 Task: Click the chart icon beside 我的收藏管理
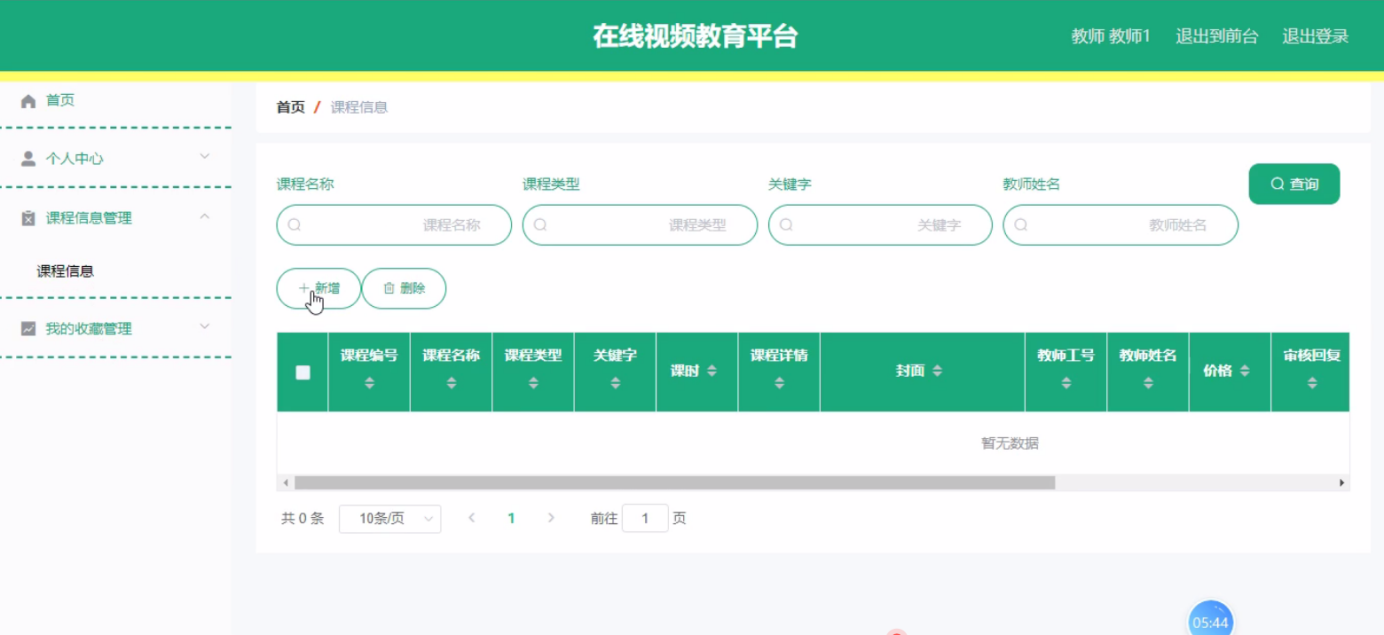point(28,328)
